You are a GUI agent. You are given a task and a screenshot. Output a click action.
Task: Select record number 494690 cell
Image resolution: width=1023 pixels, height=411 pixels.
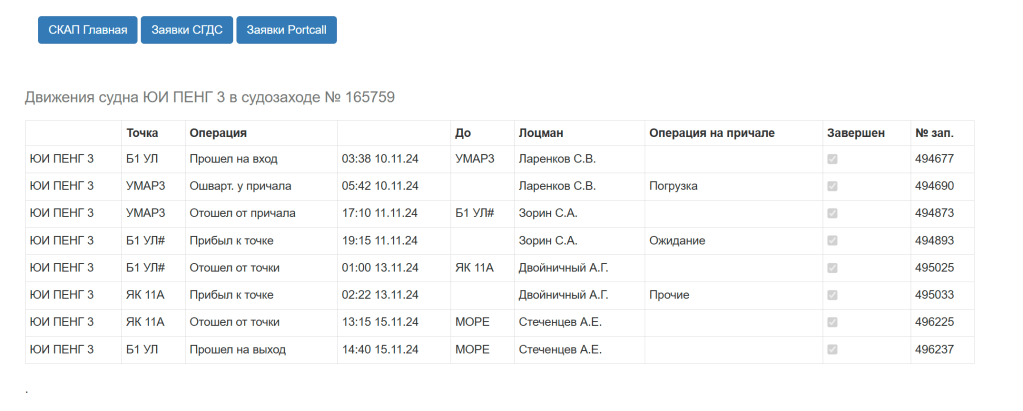tap(934, 186)
